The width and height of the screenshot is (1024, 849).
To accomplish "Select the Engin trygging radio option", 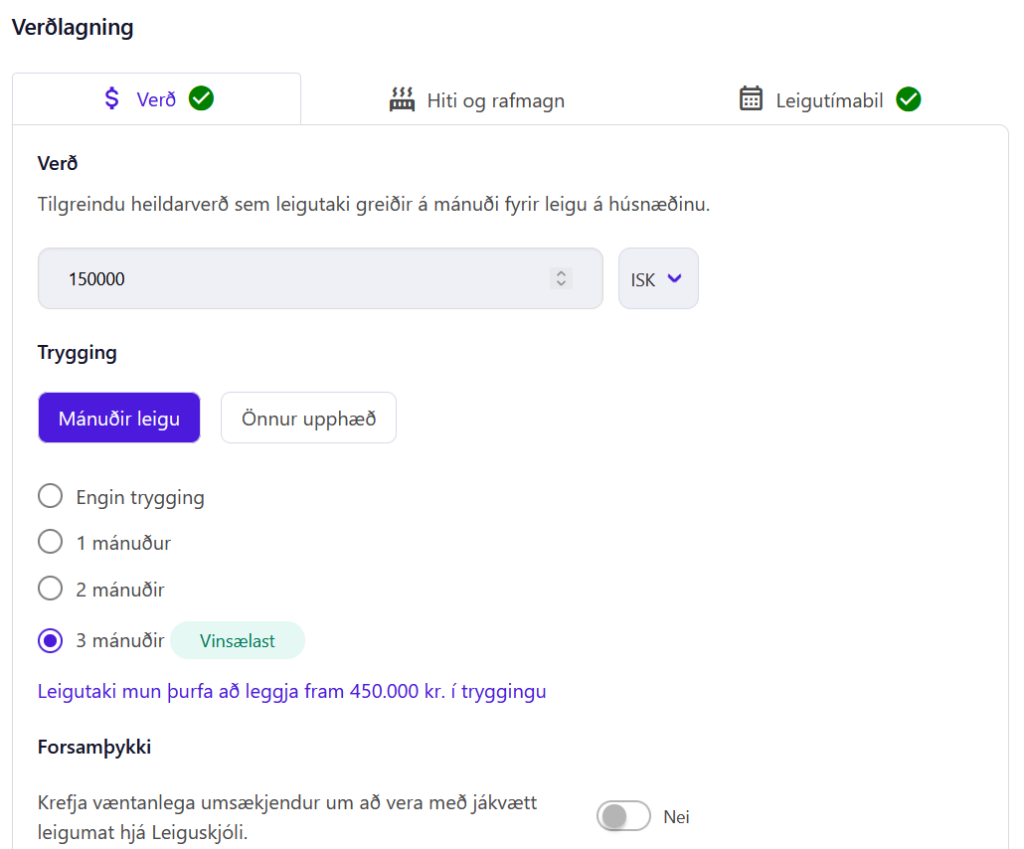I will 50,496.
